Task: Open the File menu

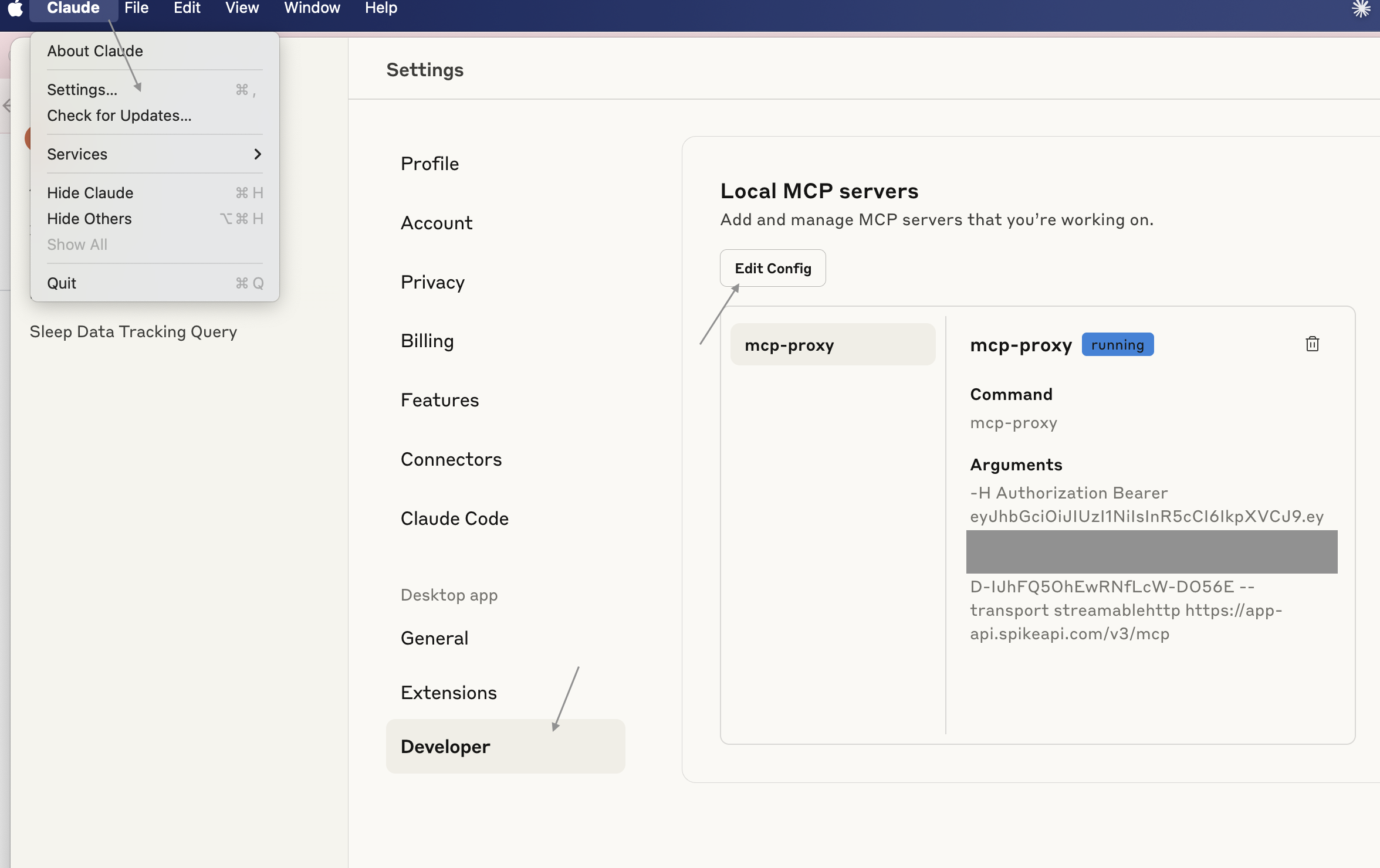Action: click(137, 8)
